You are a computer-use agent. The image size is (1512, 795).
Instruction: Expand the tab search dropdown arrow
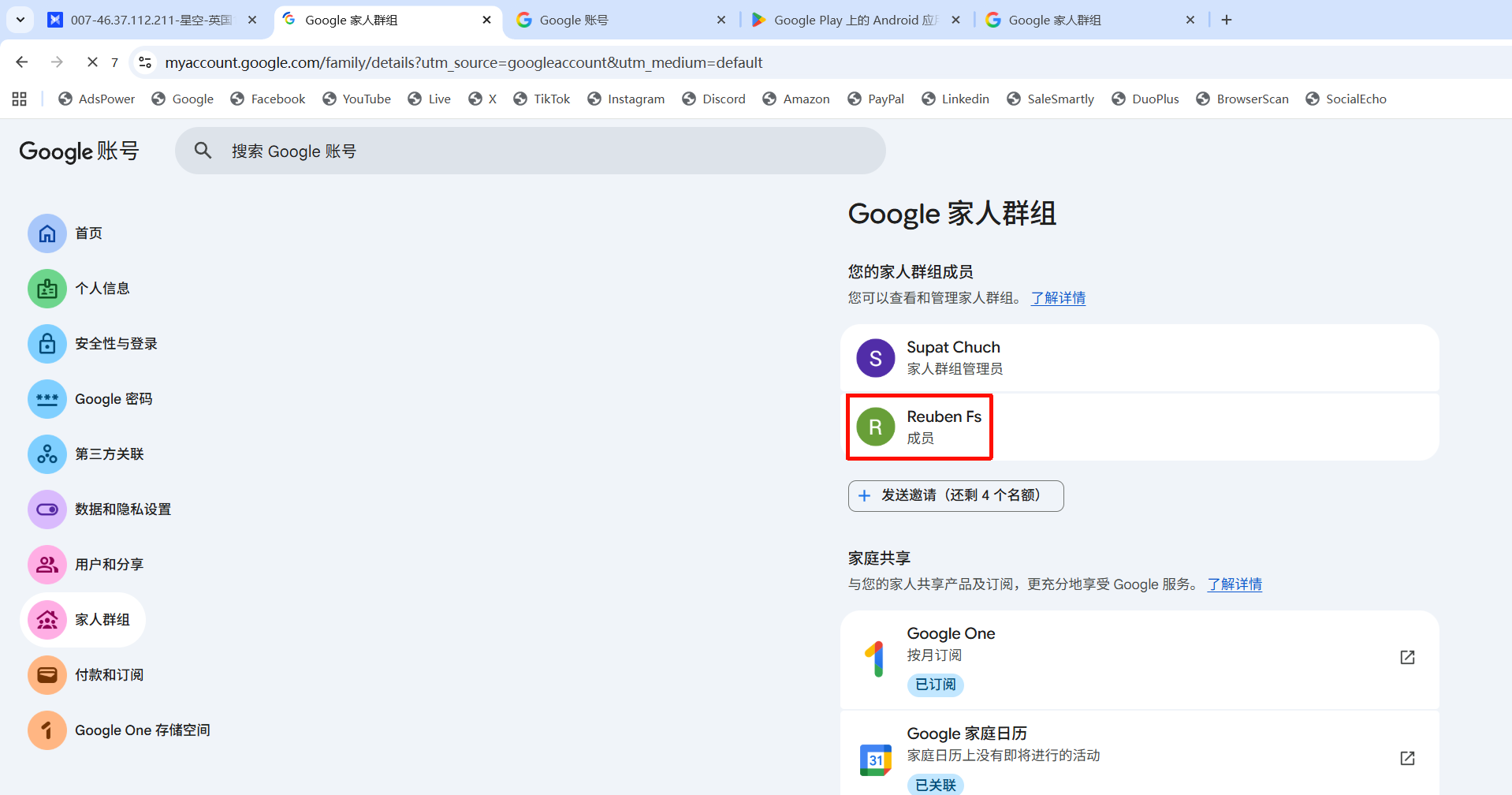tap(20, 20)
